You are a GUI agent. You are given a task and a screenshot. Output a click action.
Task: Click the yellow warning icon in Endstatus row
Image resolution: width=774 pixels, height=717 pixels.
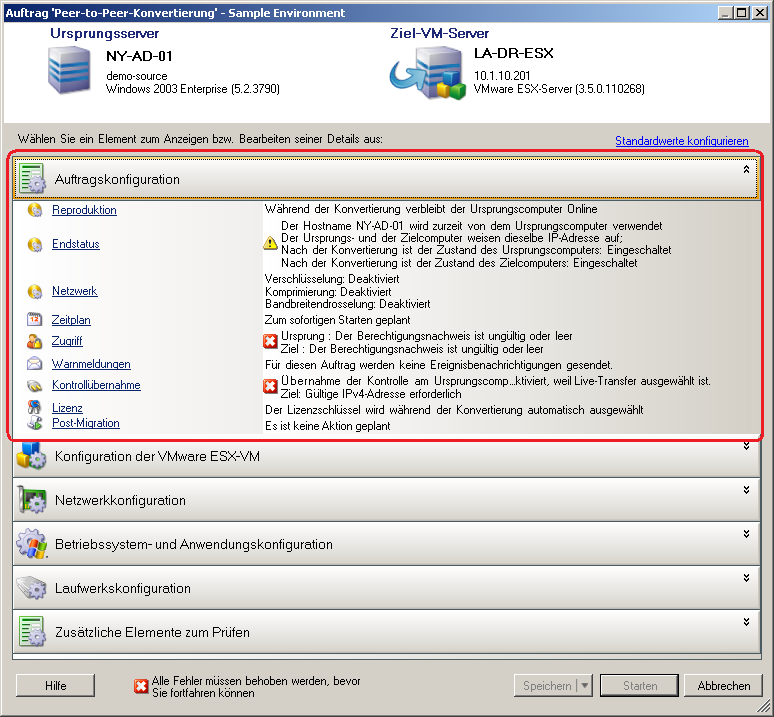tap(270, 243)
